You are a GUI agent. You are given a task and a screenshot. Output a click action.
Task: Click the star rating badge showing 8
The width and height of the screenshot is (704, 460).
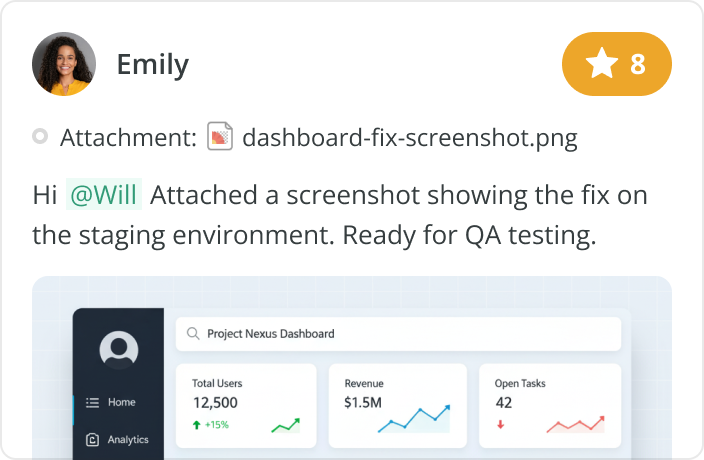tap(616, 64)
